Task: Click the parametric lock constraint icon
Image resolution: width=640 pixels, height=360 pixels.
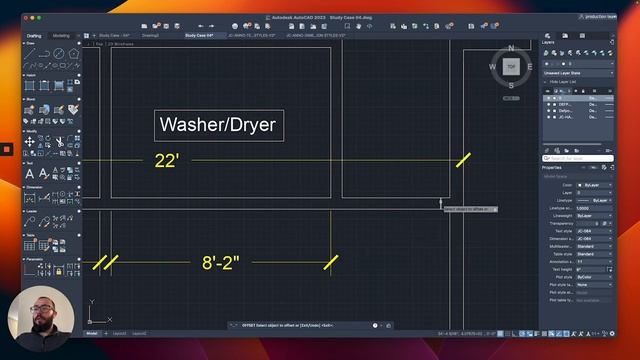Action: point(59,270)
